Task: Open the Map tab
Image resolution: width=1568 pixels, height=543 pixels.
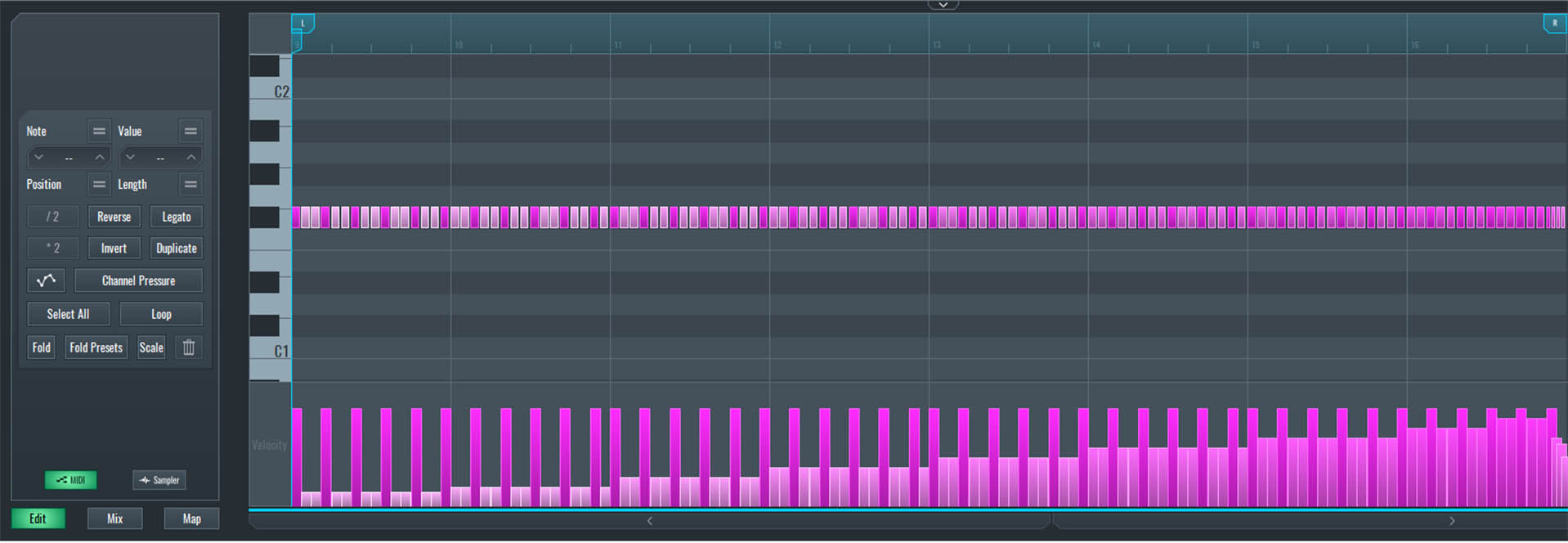Action: [191, 518]
